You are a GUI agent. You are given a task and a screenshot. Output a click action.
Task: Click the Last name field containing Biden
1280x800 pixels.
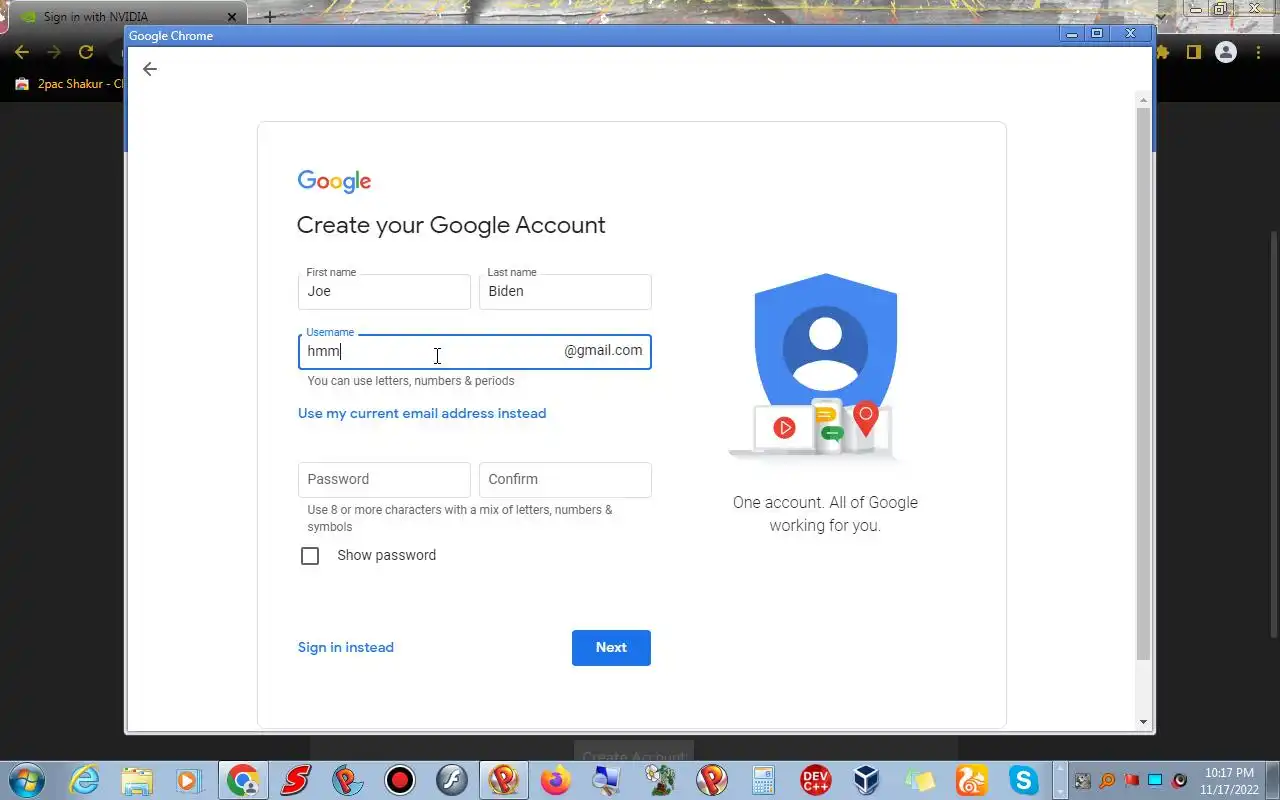pyautogui.click(x=565, y=292)
